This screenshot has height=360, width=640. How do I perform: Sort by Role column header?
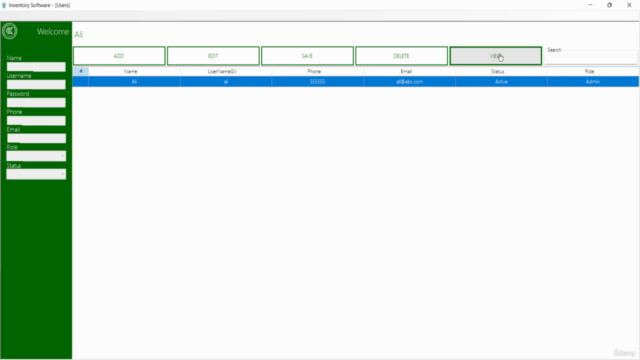[x=593, y=71]
